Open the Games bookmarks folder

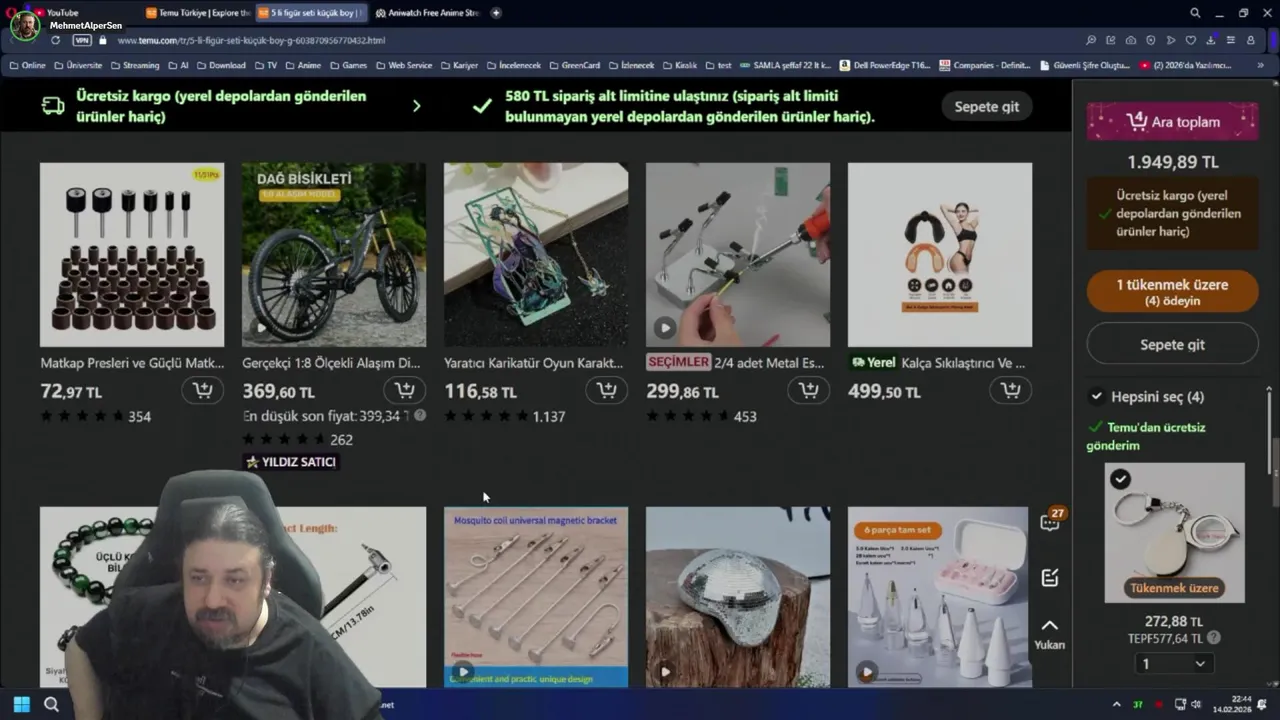coord(348,65)
